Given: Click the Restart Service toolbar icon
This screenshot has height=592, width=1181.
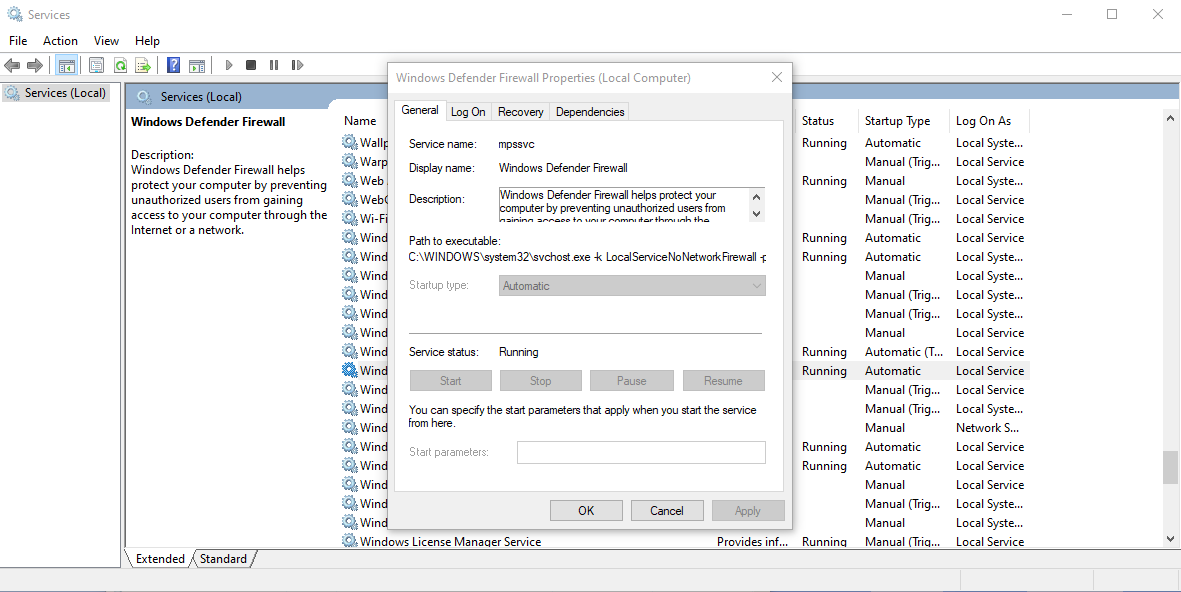Looking at the screenshot, I should 297,66.
